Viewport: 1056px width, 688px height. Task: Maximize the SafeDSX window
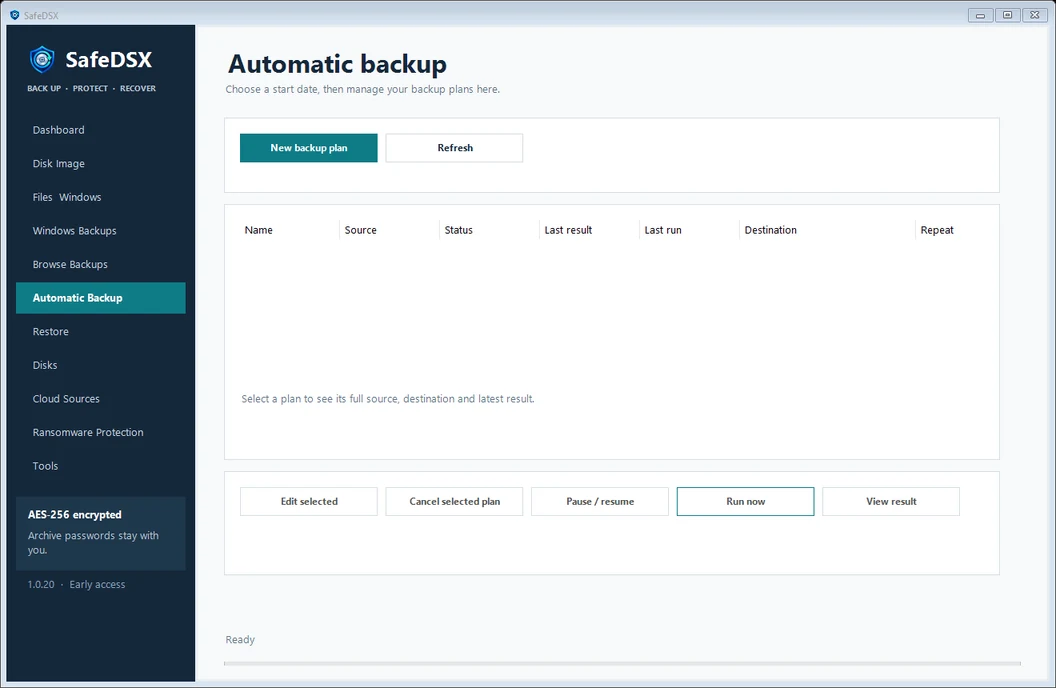[x=1008, y=15]
